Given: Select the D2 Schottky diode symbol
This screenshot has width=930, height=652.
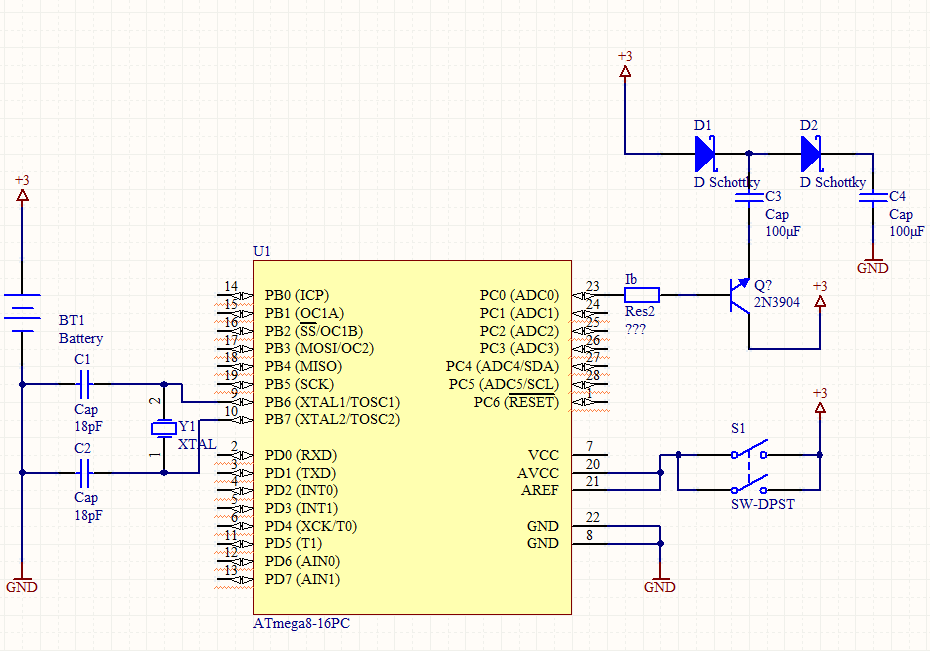Looking at the screenshot, I should pyautogui.click(x=811, y=154).
